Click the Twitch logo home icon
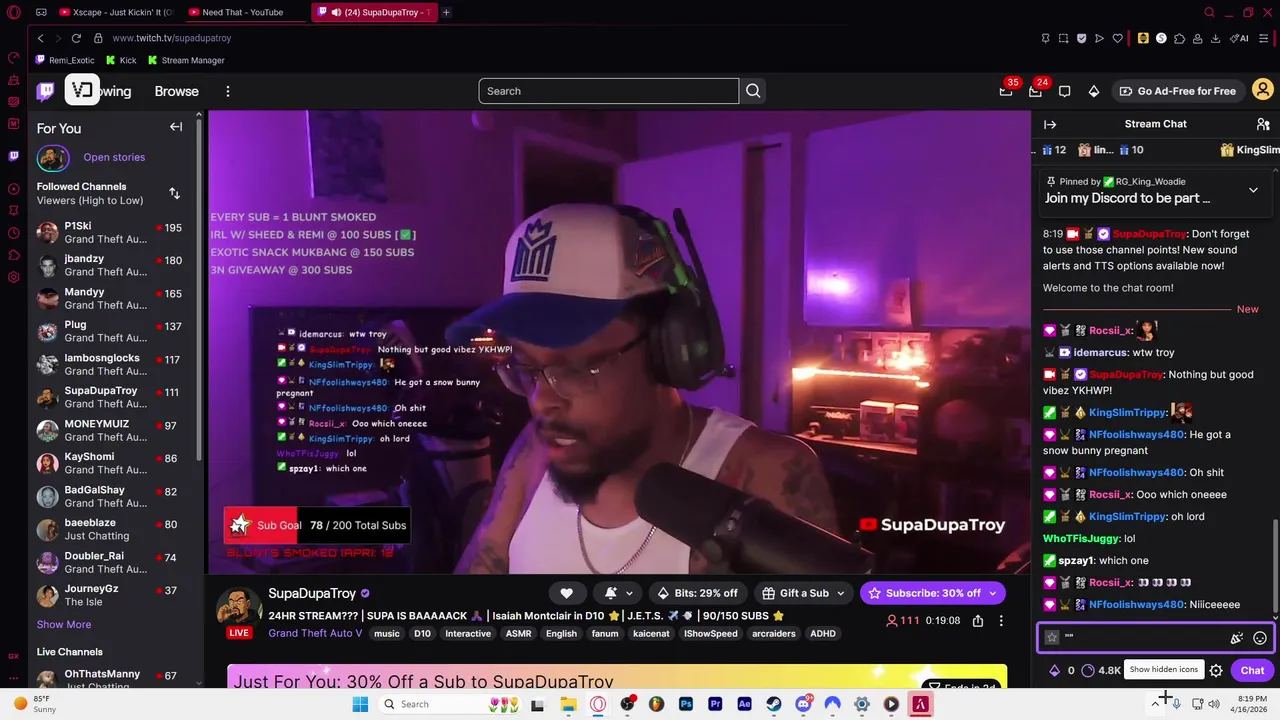This screenshot has width=1280, height=720. click(46, 91)
